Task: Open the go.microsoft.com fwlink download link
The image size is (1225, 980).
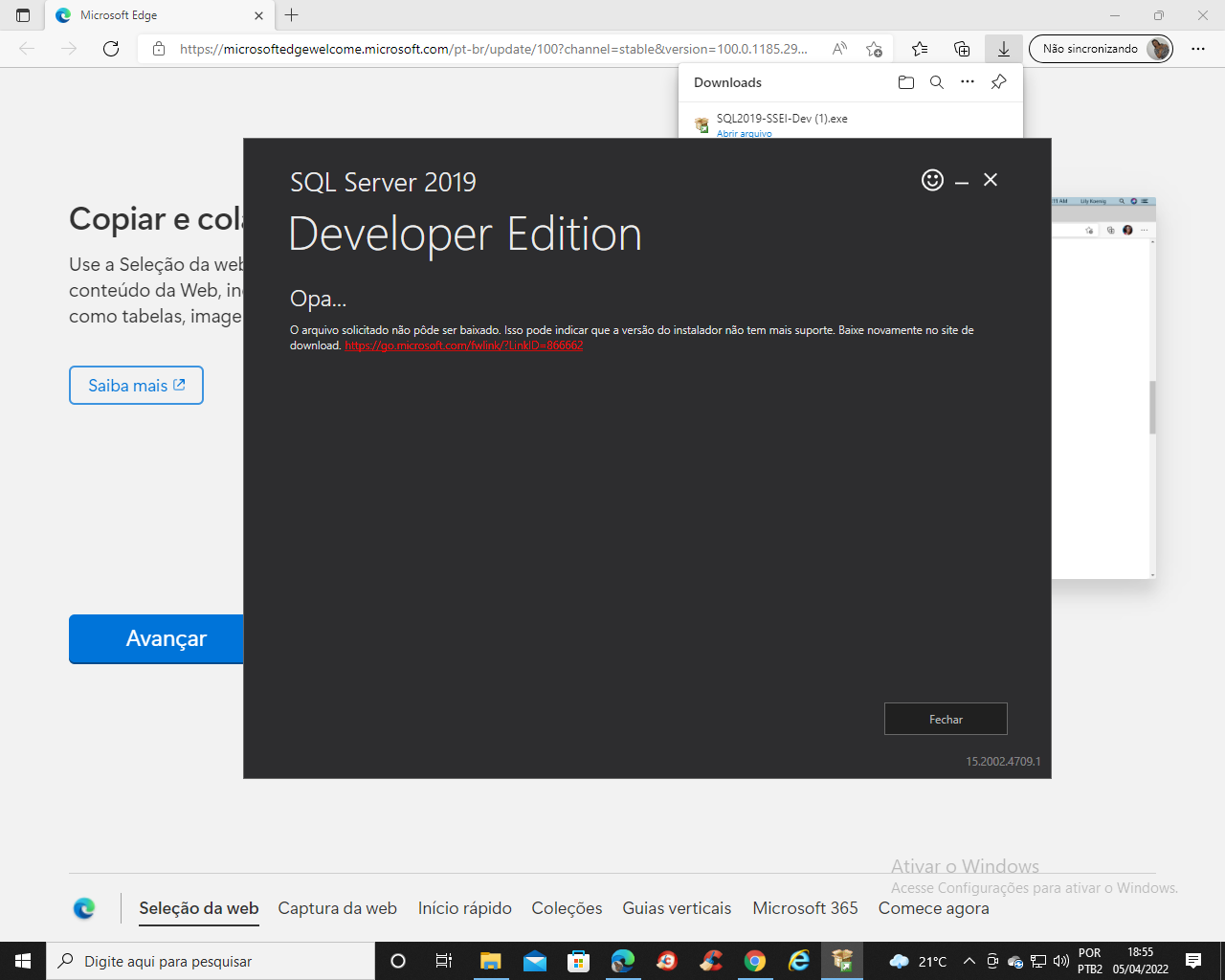Action: coord(464,345)
